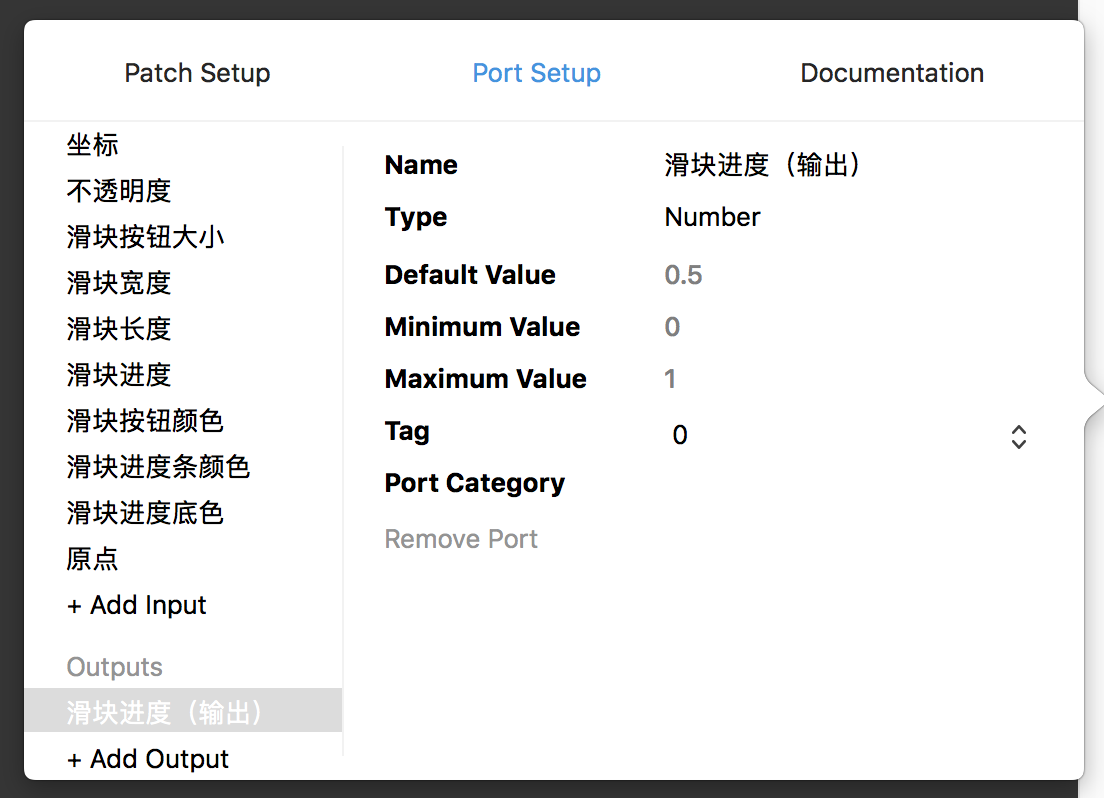Edit the port Name field
Screen dimensions: 1104x798
click(762, 165)
